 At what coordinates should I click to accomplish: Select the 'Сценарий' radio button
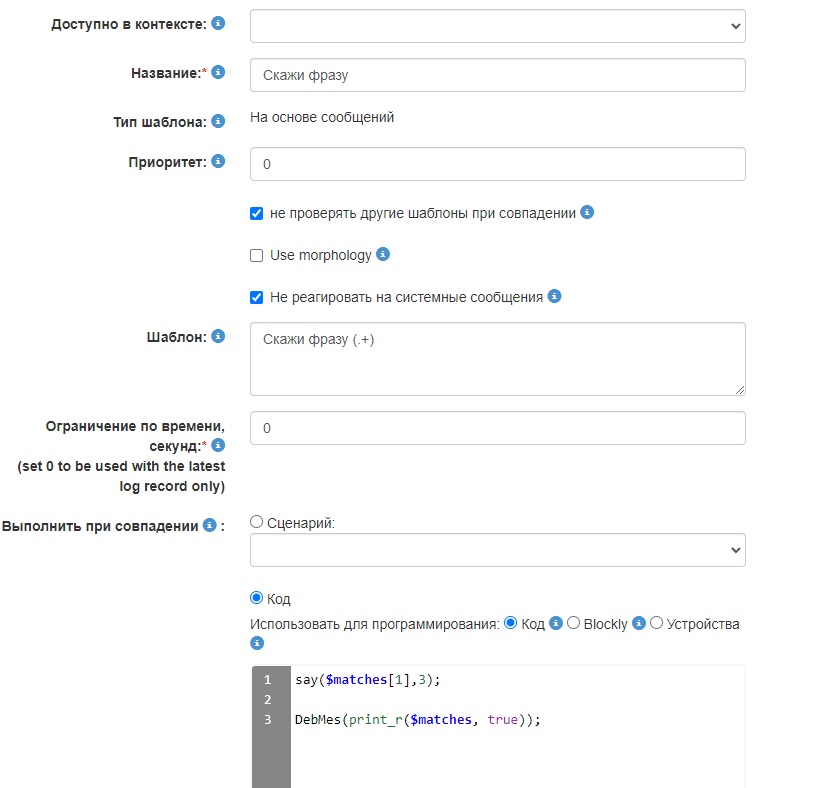point(257,521)
